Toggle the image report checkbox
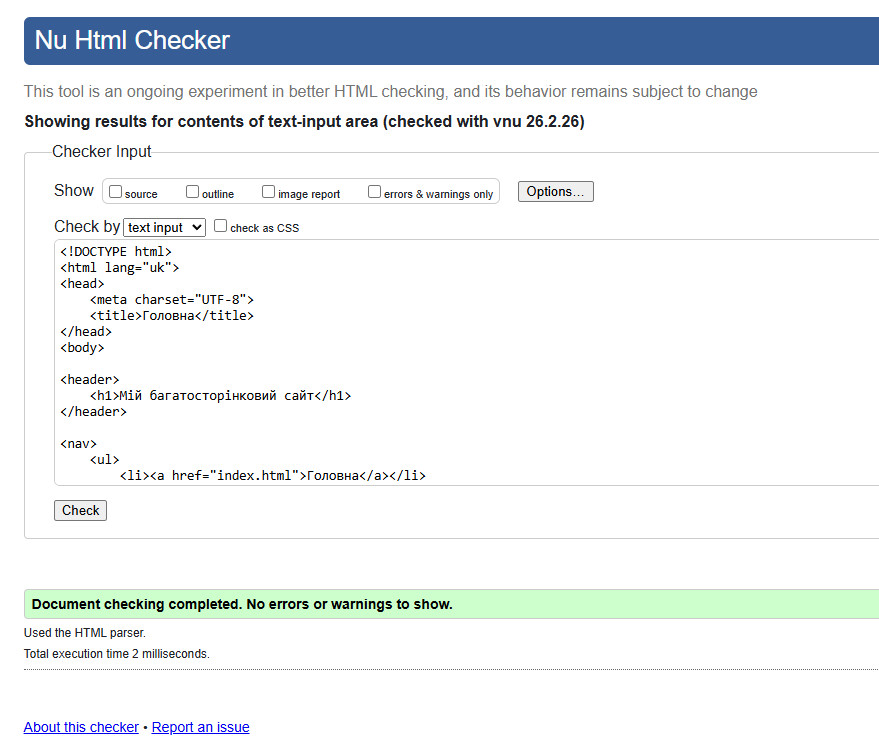Screen dimensions: 879x747 (269, 192)
